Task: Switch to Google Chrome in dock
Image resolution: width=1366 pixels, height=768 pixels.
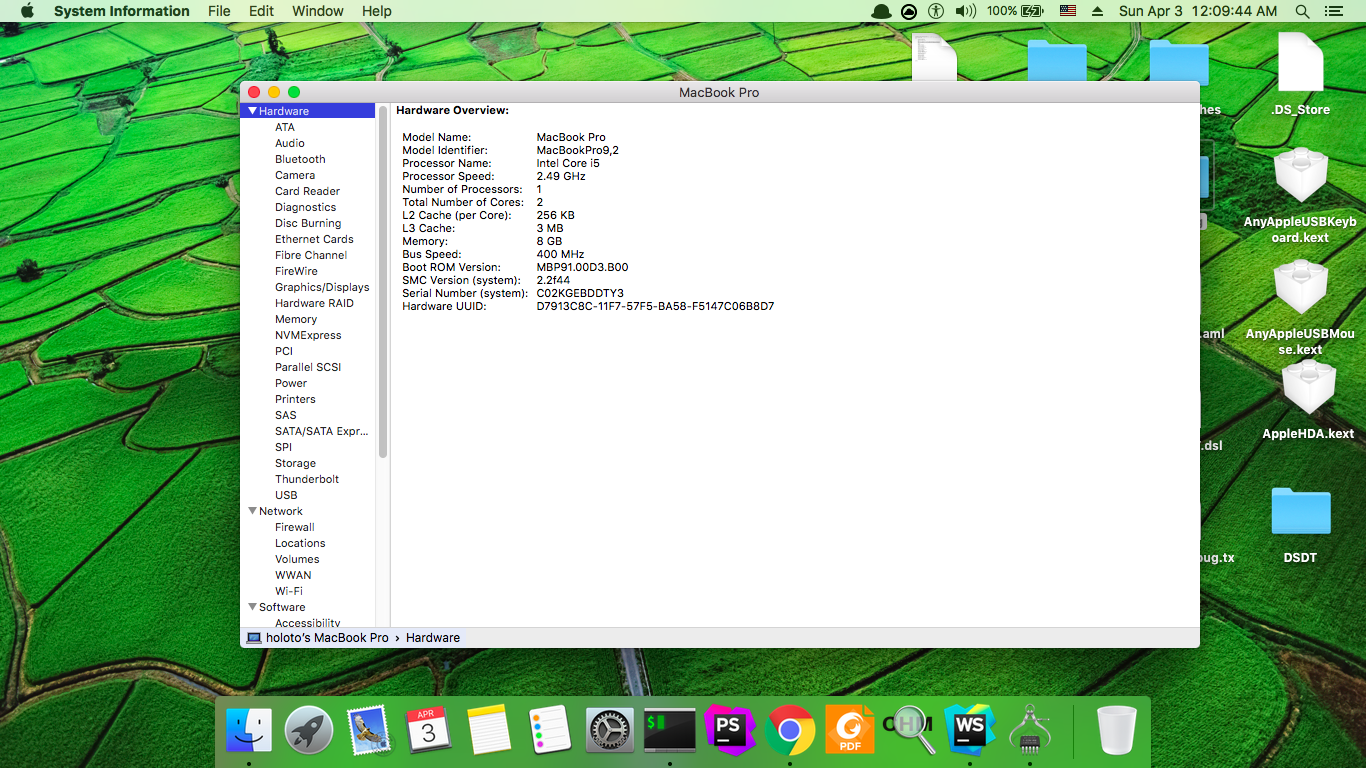Action: [790, 730]
